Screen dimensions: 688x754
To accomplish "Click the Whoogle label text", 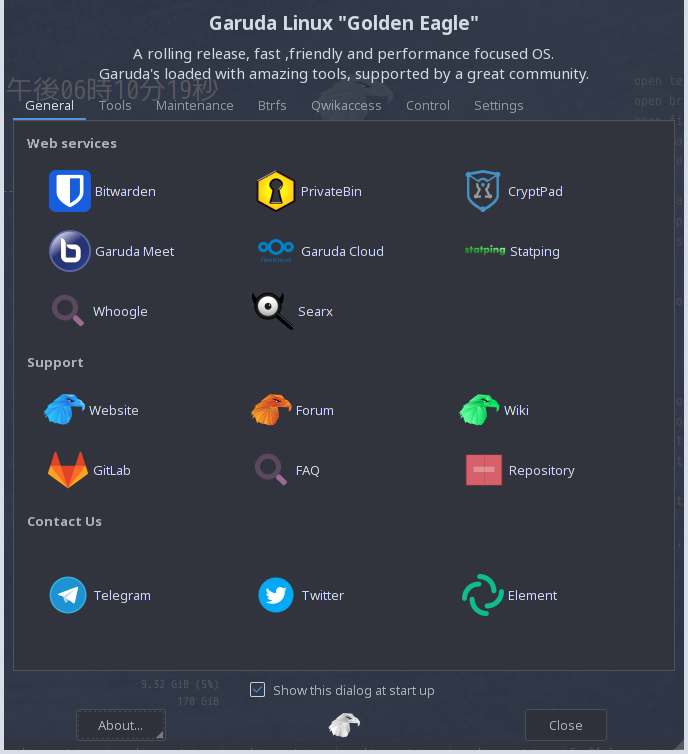I will (x=120, y=312).
